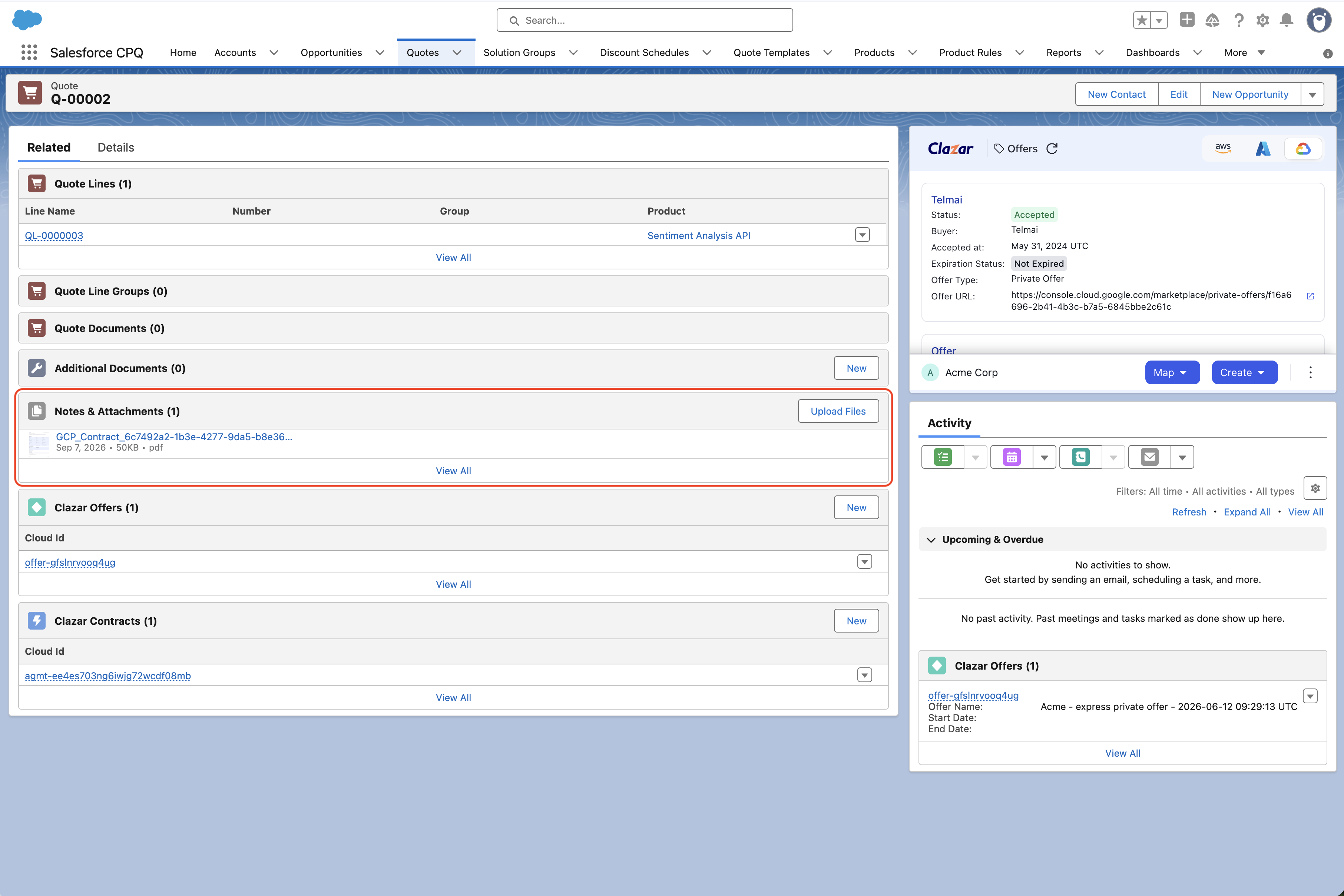Click the Upload Files button
Screen dimensions: 1344x896
click(838, 411)
